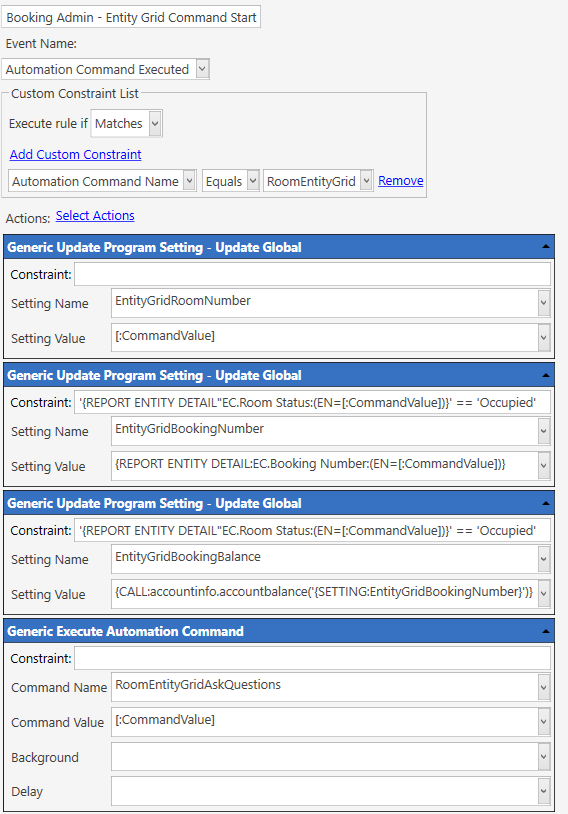Click the Constraint field of the EntityGridBookingBalance action
The width and height of the screenshot is (568, 814).
tap(313, 530)
